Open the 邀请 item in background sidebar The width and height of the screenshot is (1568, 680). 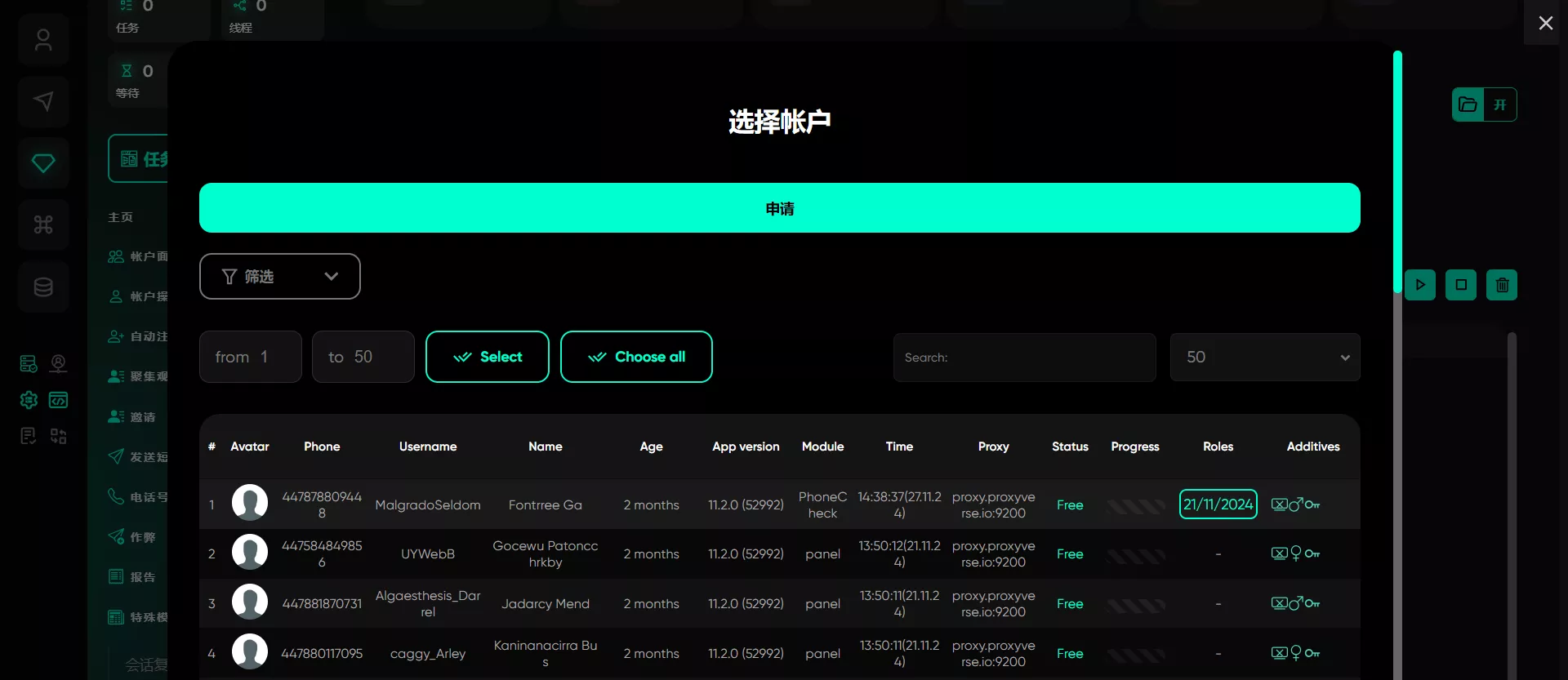click(132, 416)
